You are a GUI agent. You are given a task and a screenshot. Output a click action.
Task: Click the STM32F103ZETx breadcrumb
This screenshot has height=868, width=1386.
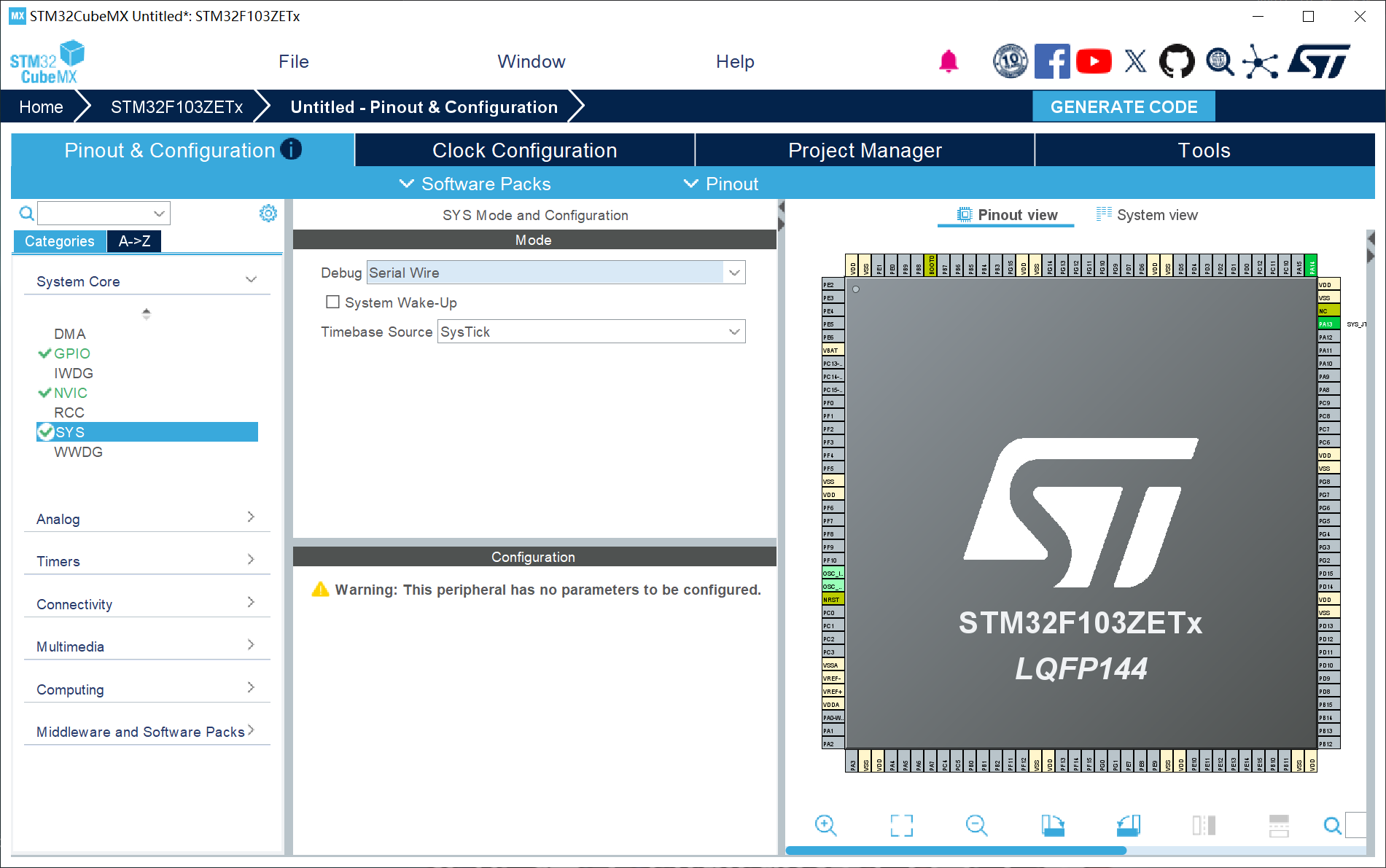[x=176, y=107]
